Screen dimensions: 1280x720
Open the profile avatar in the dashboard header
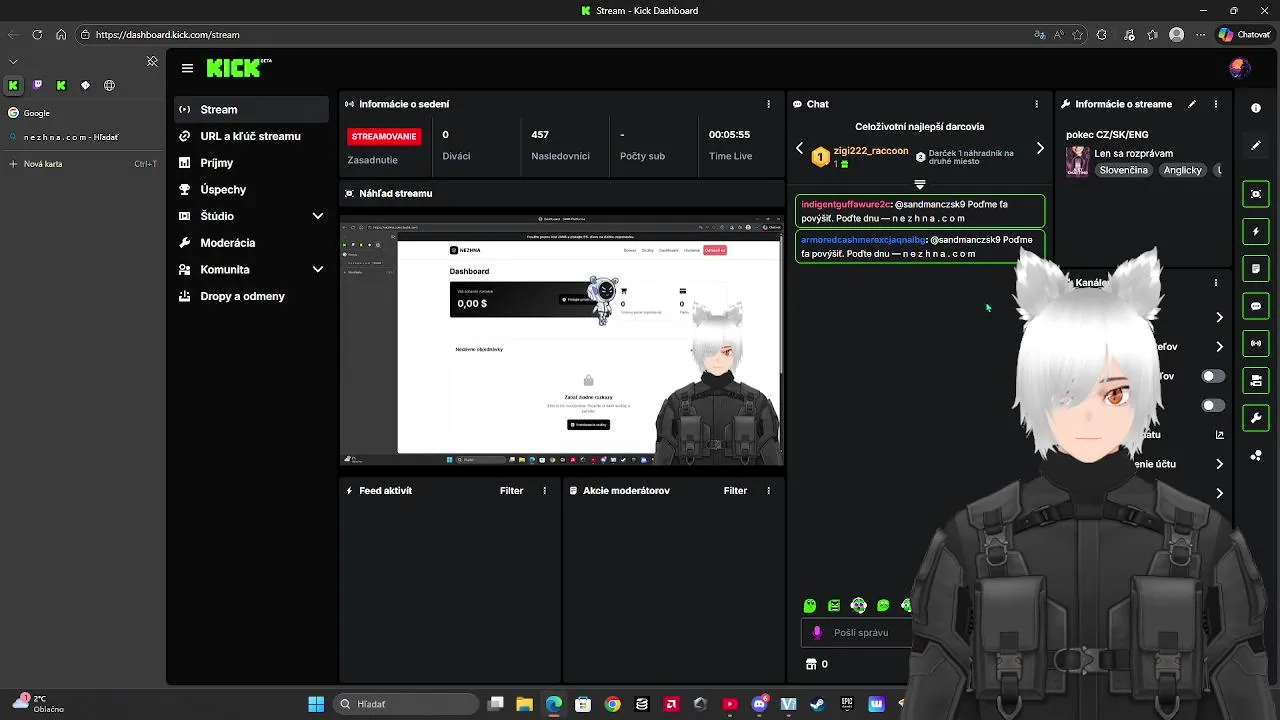[x=1240, y=68]
